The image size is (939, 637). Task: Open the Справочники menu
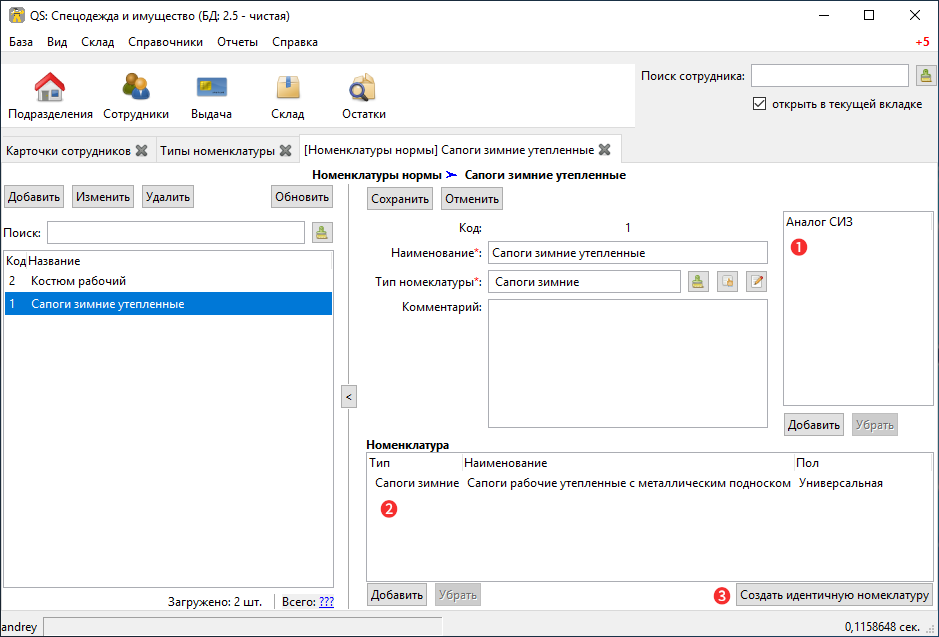pyautogui.click(x=165, y=42)
